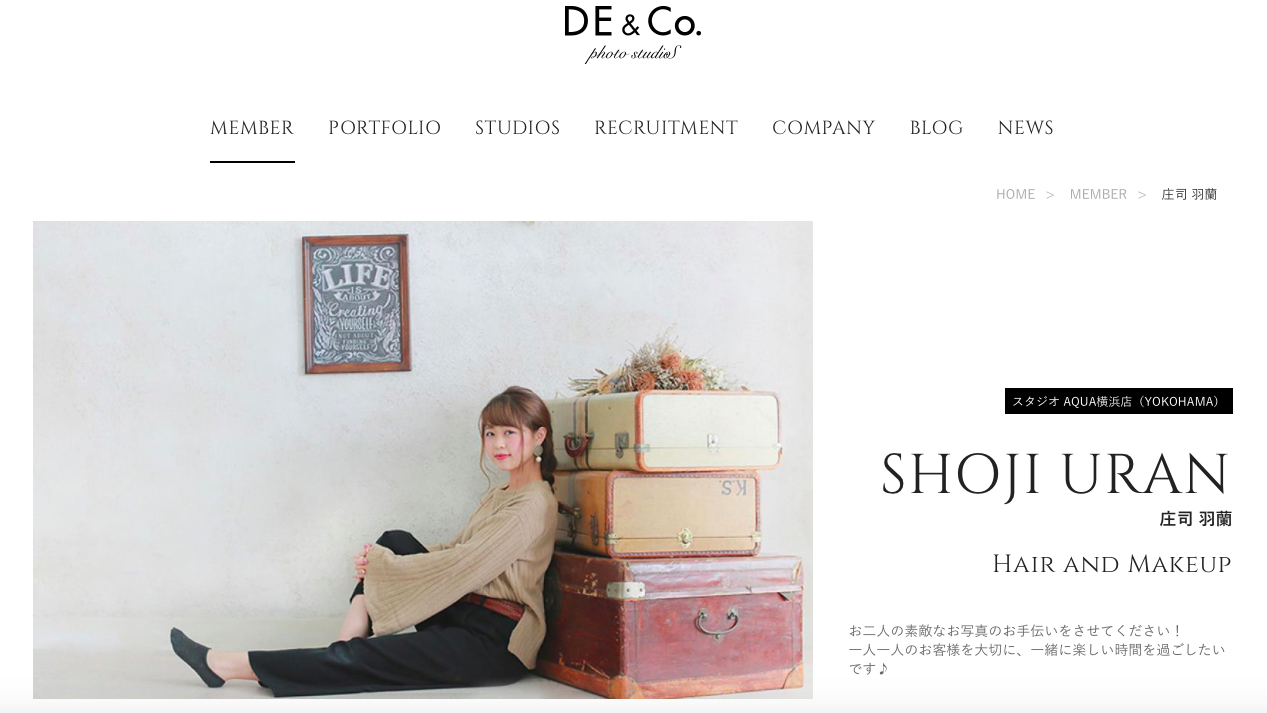Screen dimensions: 1267x713
Task: Click the Japanese profile message paragraph
Action: pyautogui.click(x=1037, y=649)
